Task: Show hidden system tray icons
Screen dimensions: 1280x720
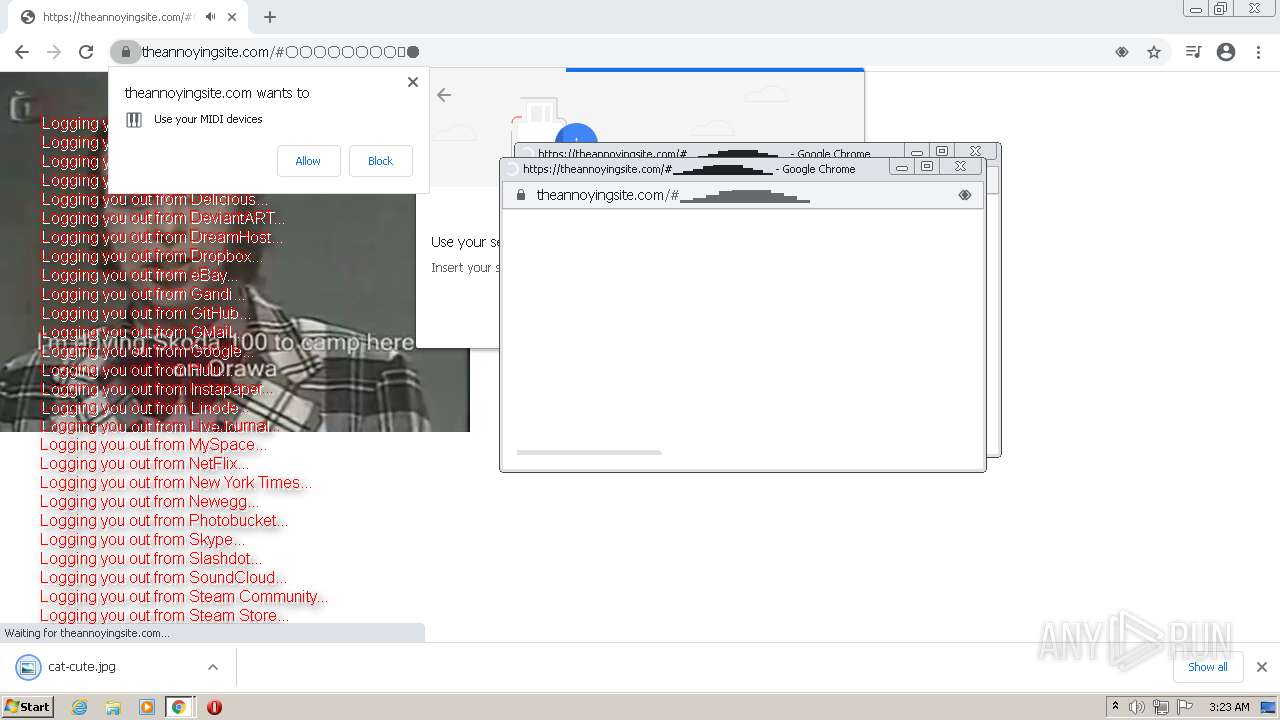Action: coord(1115,707)
